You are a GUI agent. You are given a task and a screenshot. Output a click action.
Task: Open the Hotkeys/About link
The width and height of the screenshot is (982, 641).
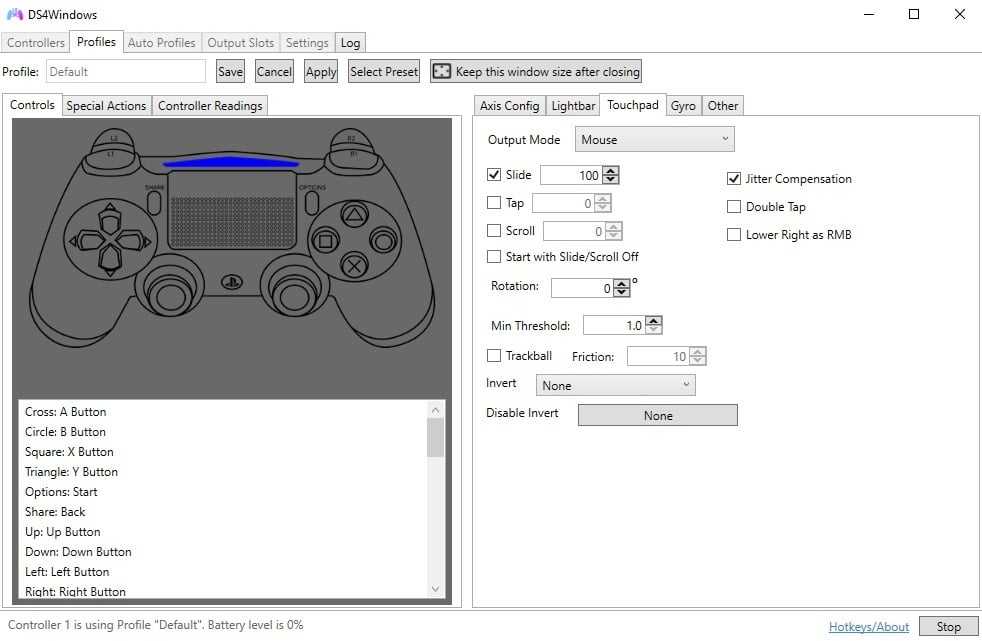[x=869, y=627]
